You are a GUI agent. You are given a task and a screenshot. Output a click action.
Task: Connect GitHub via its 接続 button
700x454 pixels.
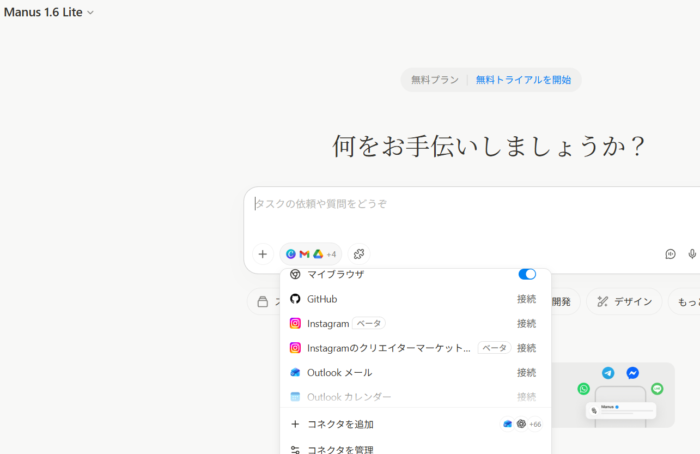click(526, 299)
